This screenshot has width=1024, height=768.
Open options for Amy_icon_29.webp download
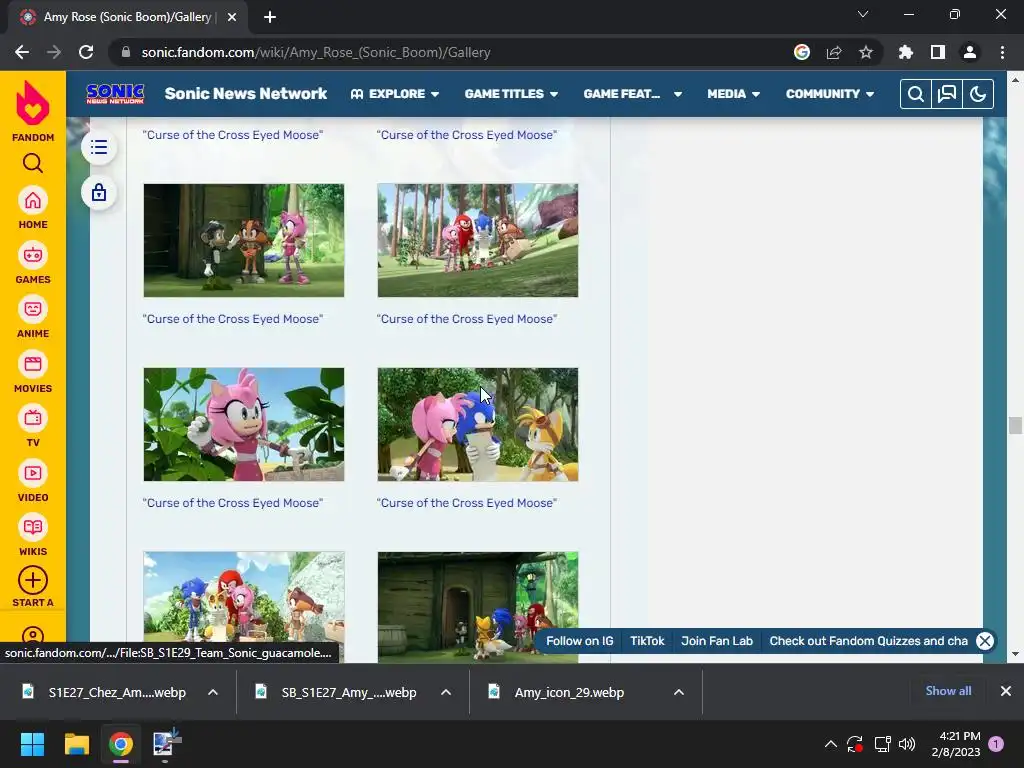point(679,692)
